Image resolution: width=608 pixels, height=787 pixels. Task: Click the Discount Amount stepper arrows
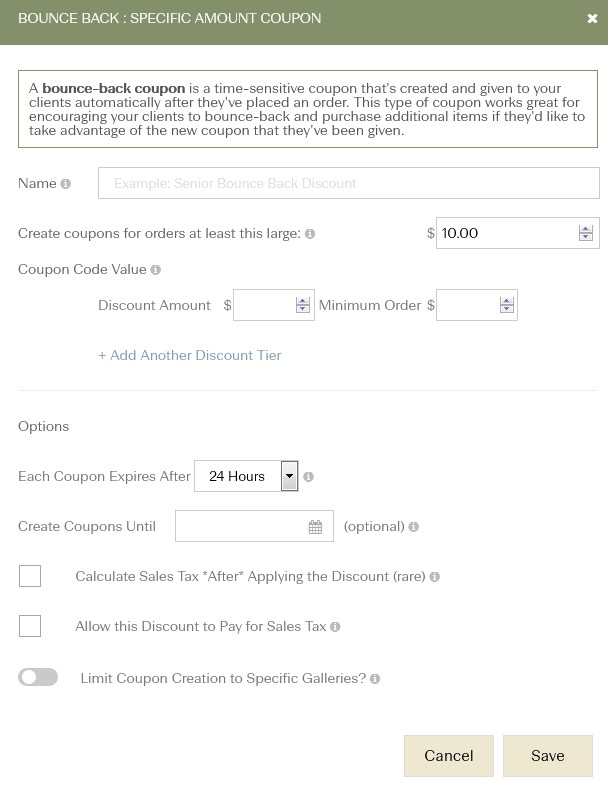(x=303, y=305)
